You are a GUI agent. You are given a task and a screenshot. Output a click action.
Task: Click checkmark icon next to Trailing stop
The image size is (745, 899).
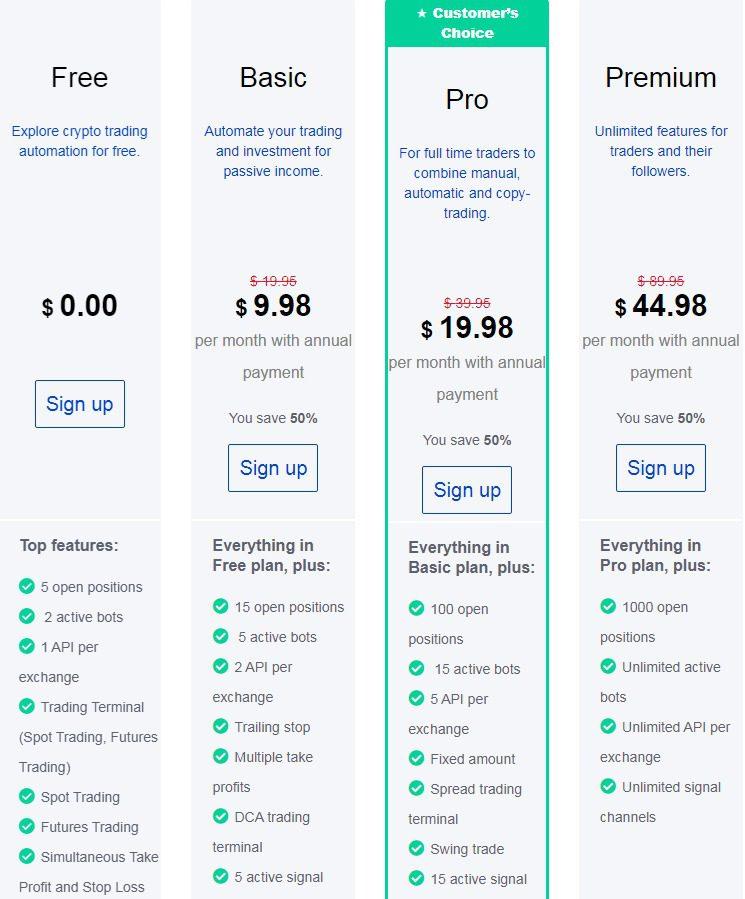[x=221, y=726]
